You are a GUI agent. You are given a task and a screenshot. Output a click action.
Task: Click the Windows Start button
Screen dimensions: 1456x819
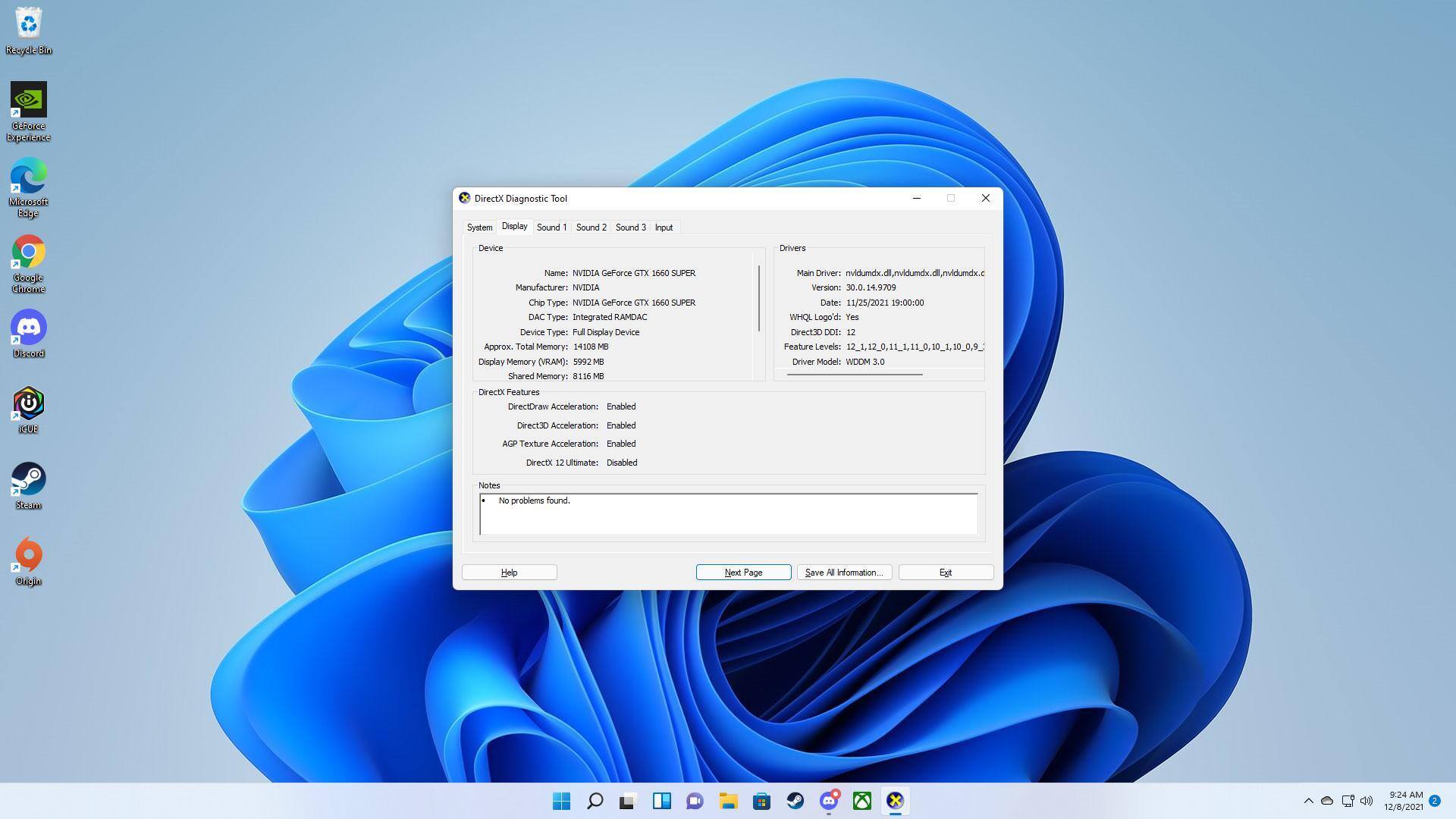click(x=561, y=801)
